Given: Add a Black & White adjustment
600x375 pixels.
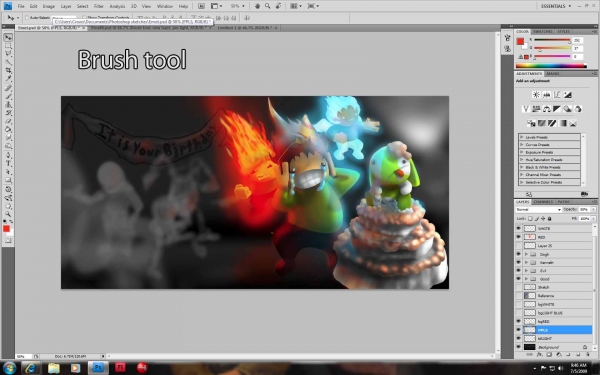Looking at the screenshot, I should 557,109.
